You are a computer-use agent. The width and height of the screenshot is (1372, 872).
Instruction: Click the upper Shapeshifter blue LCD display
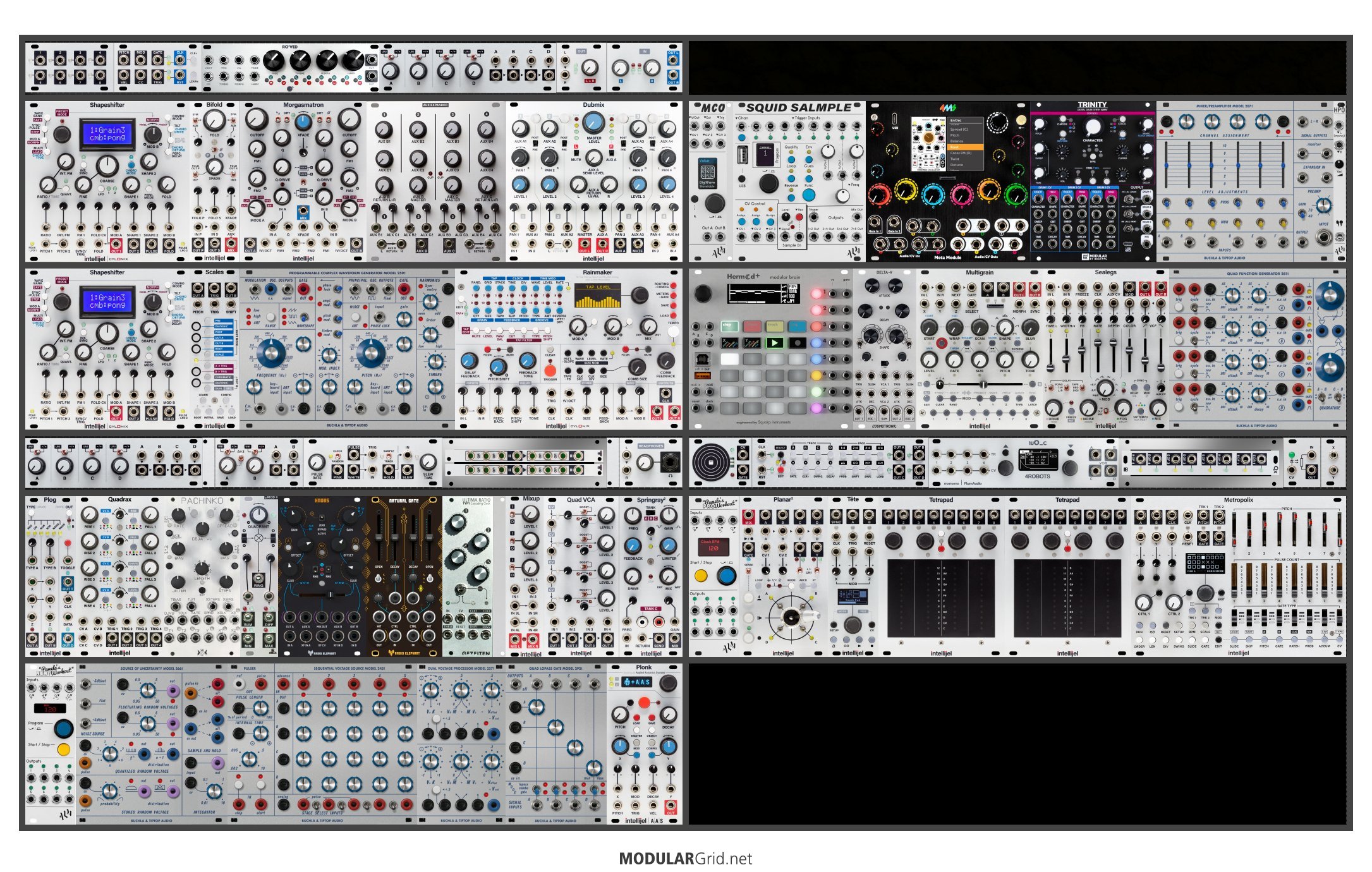coord(107,134)
